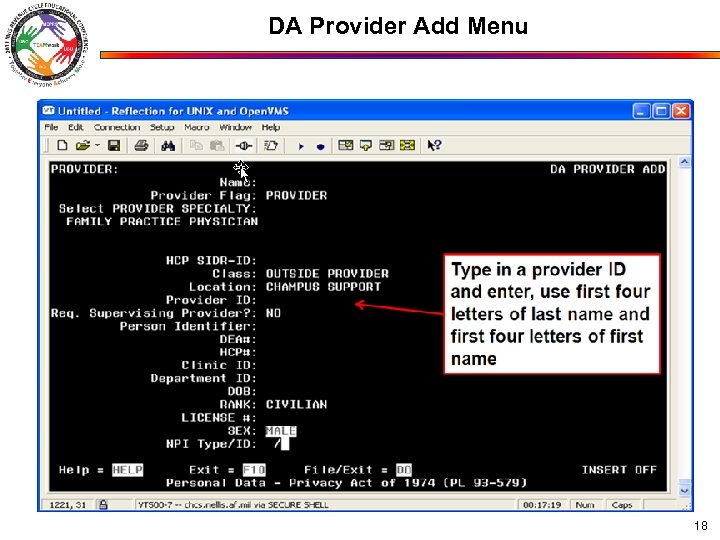Click the NO supervising provider value
Viewport: 720px width, 540px height.
click(x=273, y=313)
